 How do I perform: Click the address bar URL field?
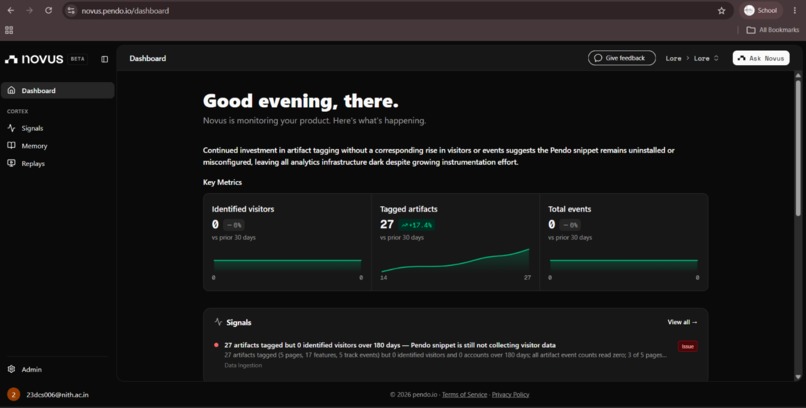(x=396, y=10)
